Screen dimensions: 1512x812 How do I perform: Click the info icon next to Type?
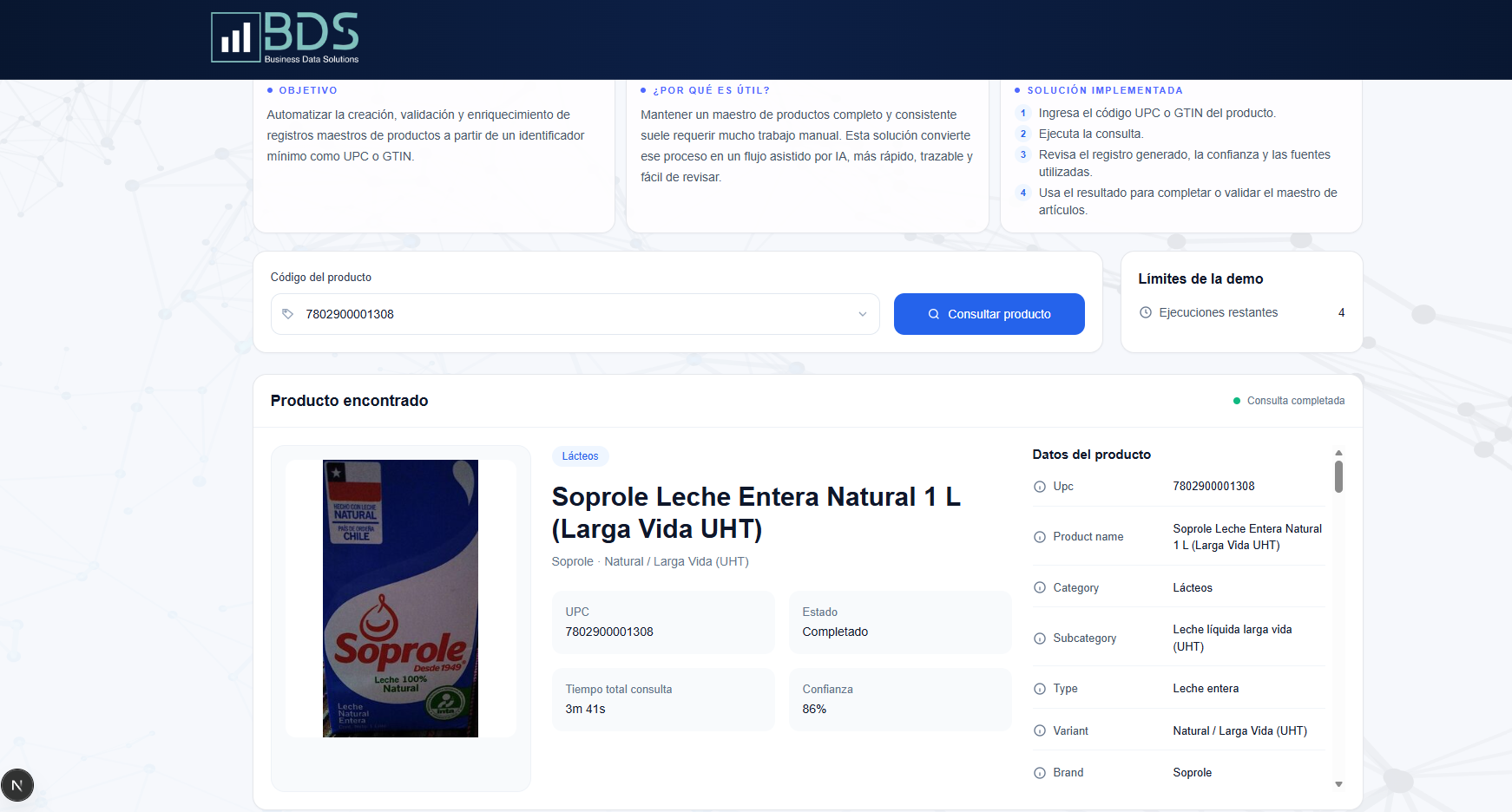(1040, 689)
